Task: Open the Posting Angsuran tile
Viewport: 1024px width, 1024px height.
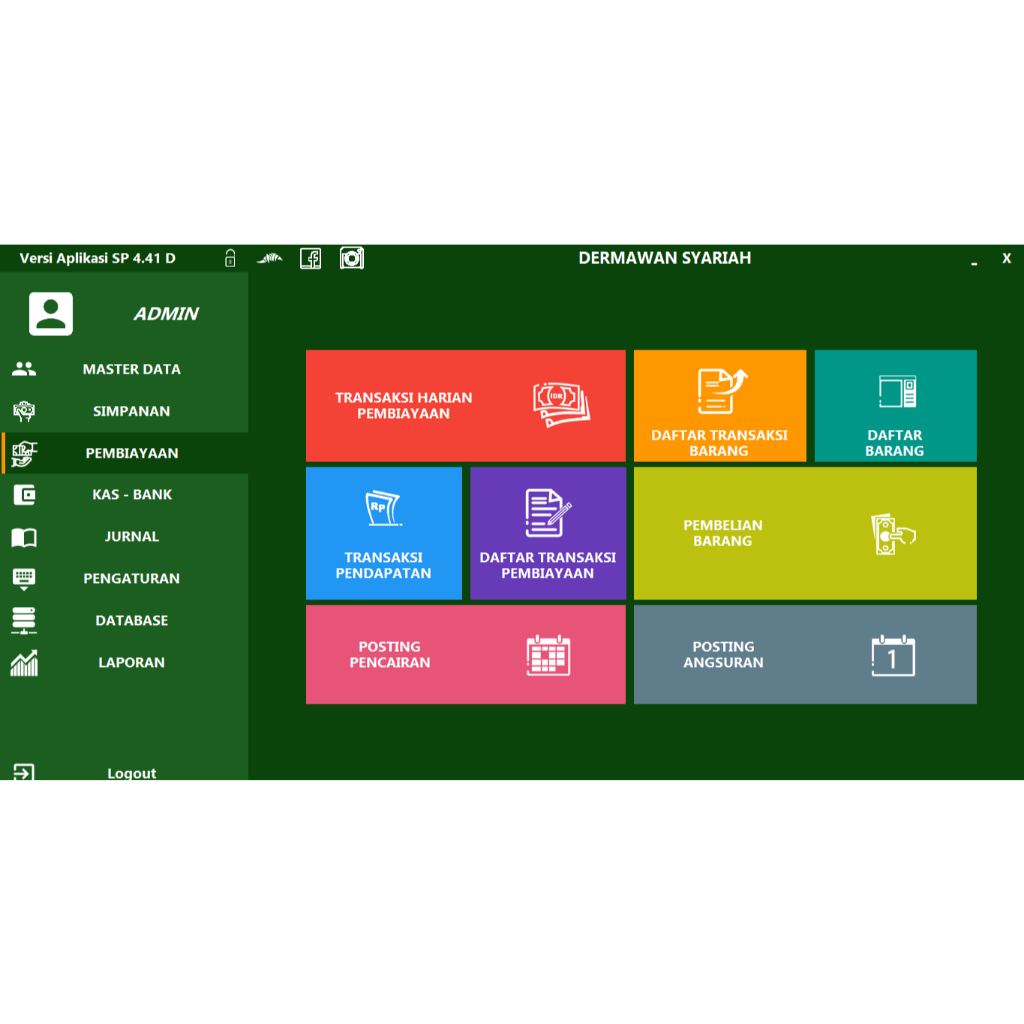Action: [x=805, y=654]
